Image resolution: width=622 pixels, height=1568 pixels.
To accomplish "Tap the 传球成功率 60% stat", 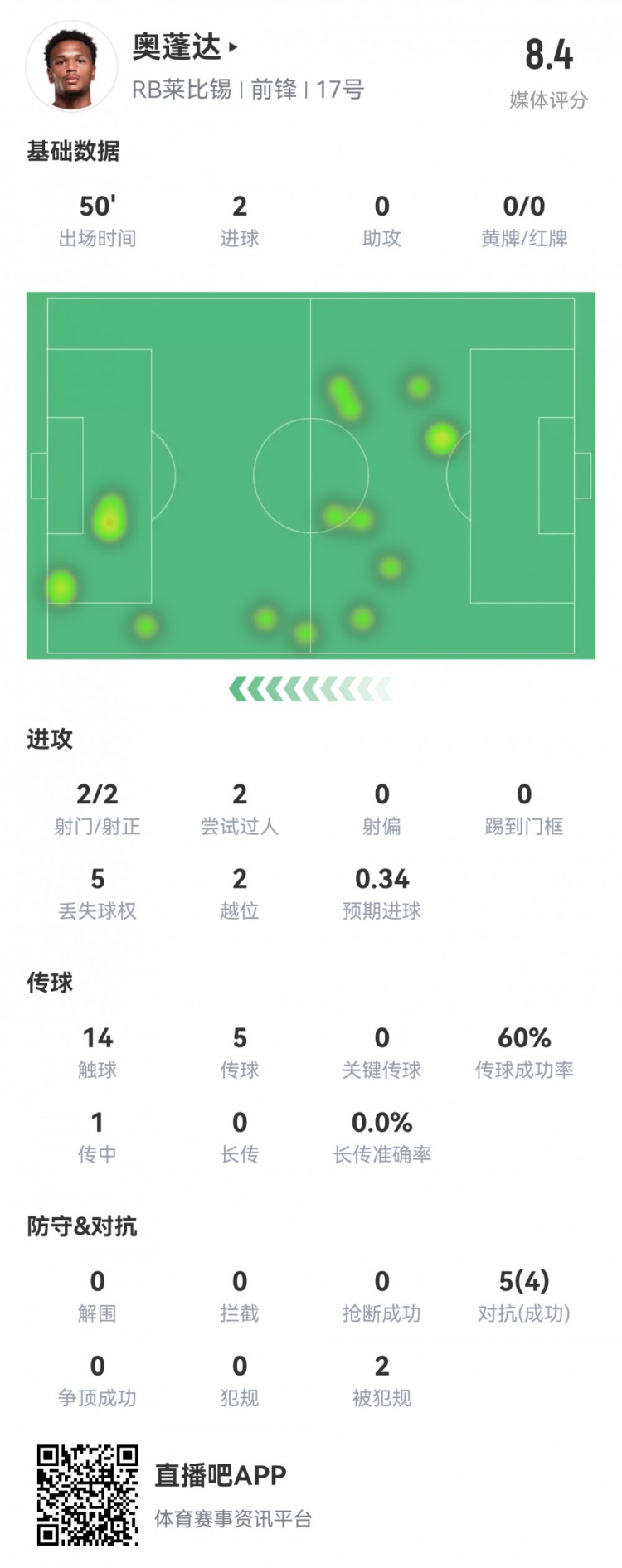I will (x=524, y=1038).
